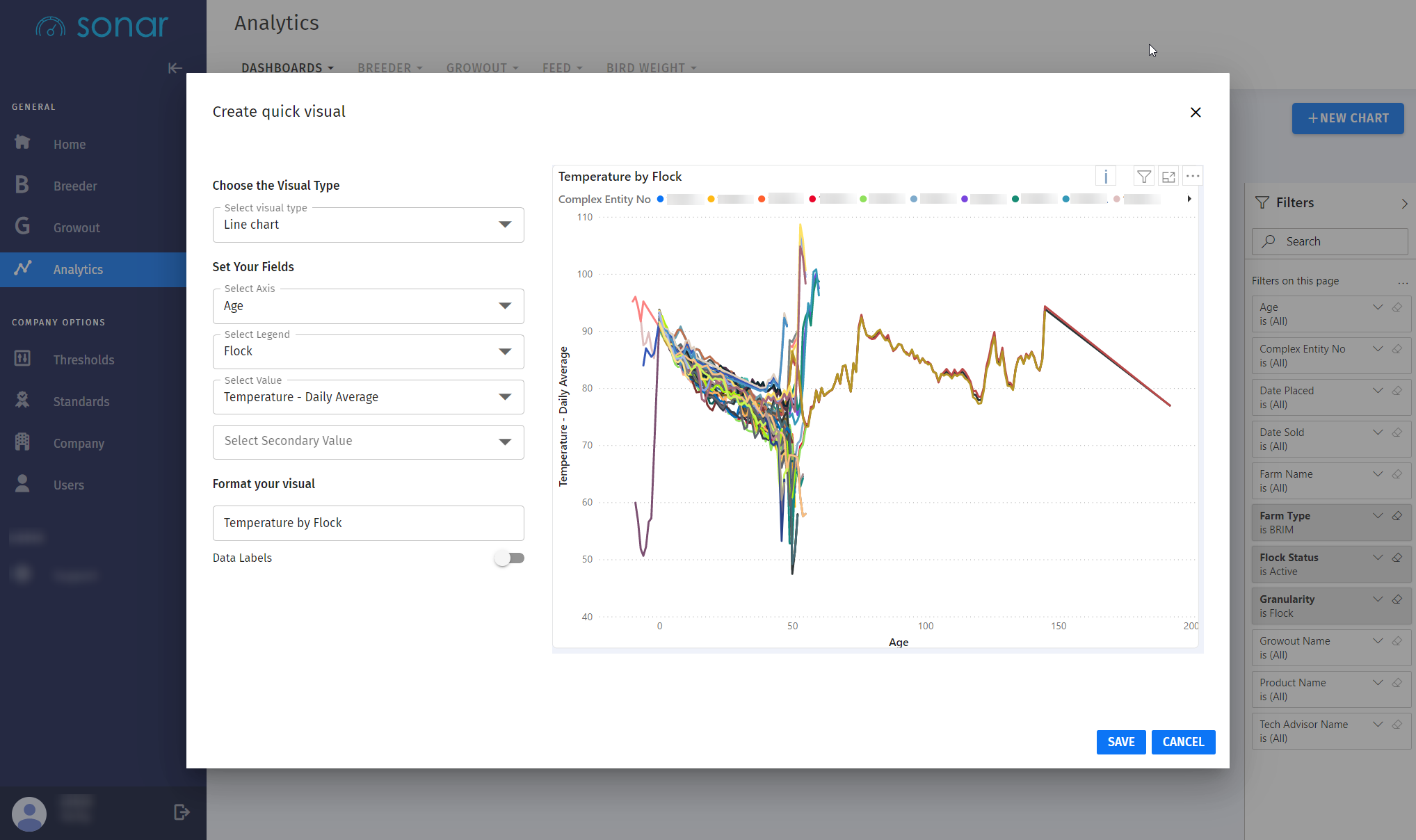Click the Filters pane Search box
Screen dimensions: 1416x840
coord(1330,241)
